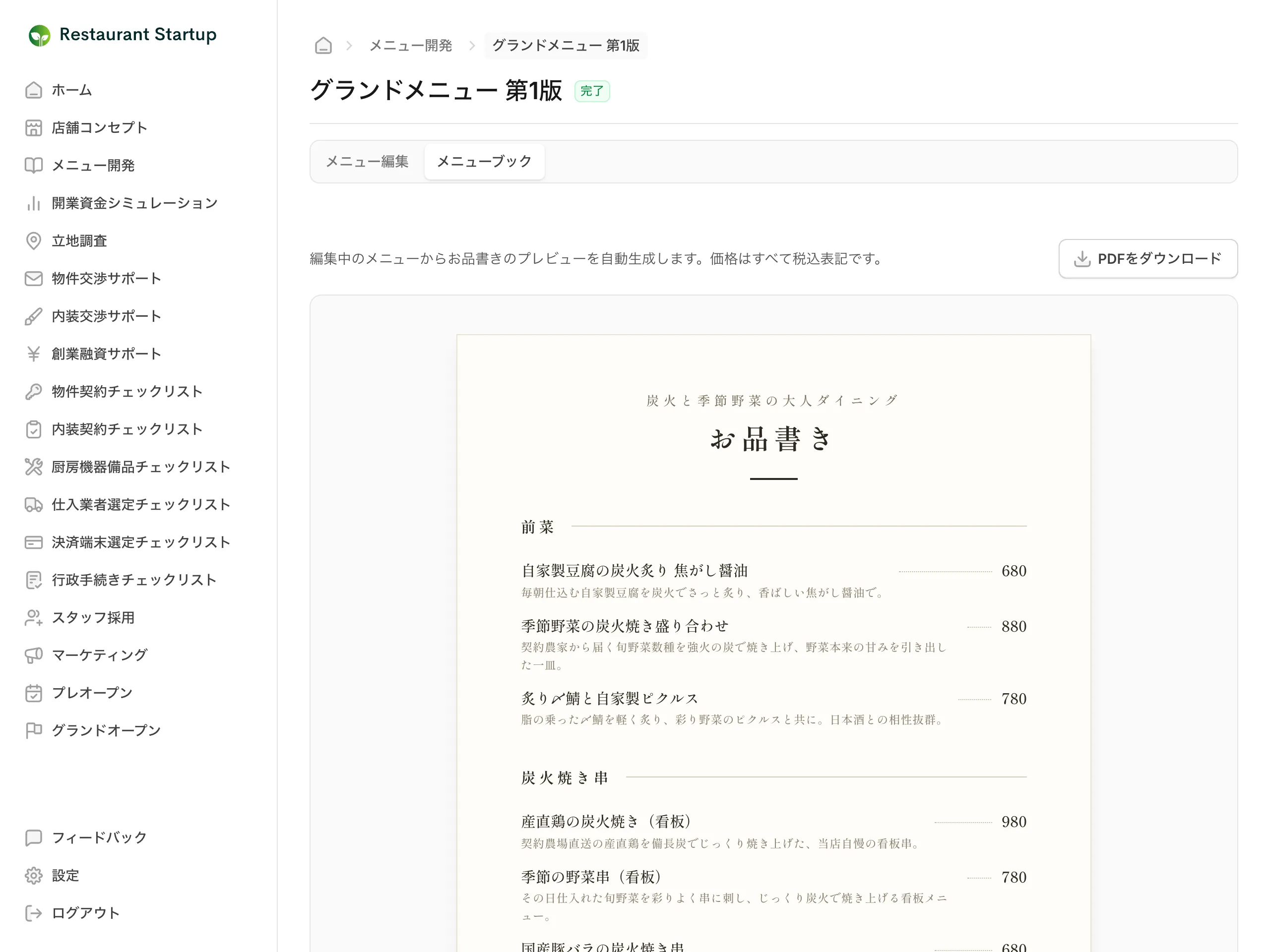Click メニュー開発 breadcrumb link

click(x=410, y=45)
